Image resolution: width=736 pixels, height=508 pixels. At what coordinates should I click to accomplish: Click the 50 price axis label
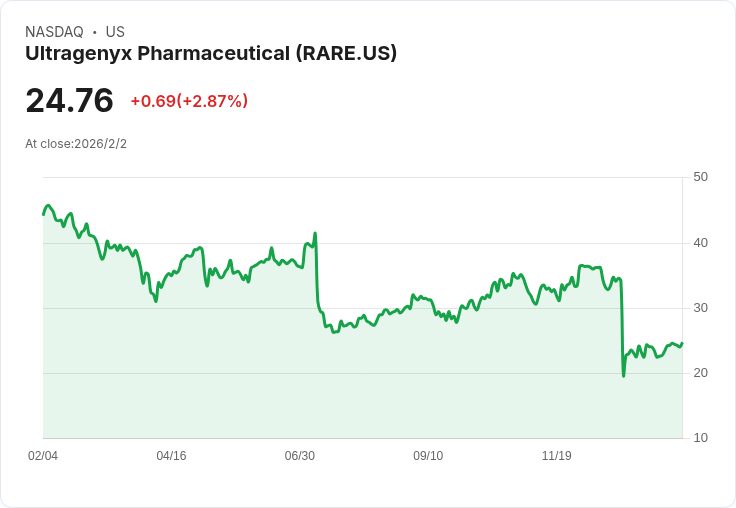[x=700, y=177]
